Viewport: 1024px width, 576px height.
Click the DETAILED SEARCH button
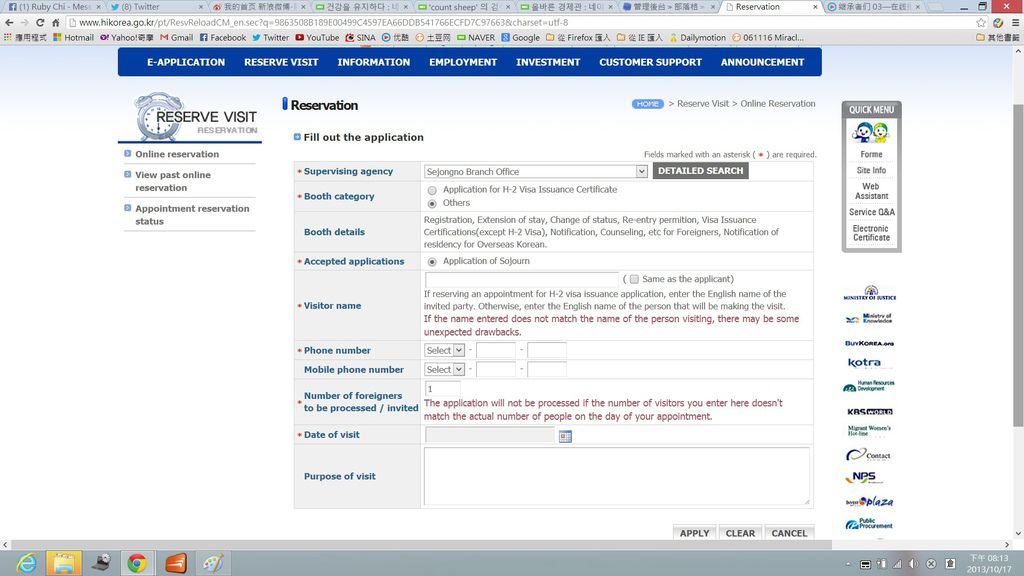[x=700, y=171]
